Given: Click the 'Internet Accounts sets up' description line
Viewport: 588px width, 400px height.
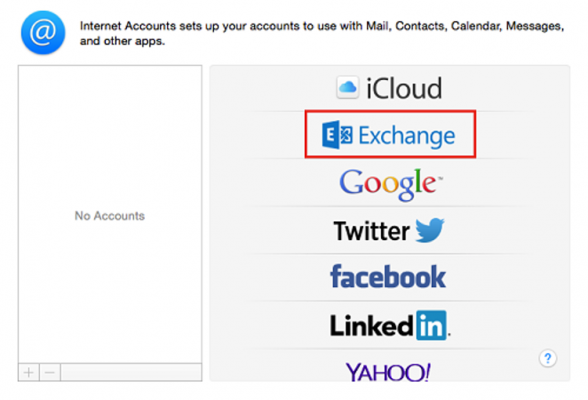Looking at the screenshot, I should [322, 26].
